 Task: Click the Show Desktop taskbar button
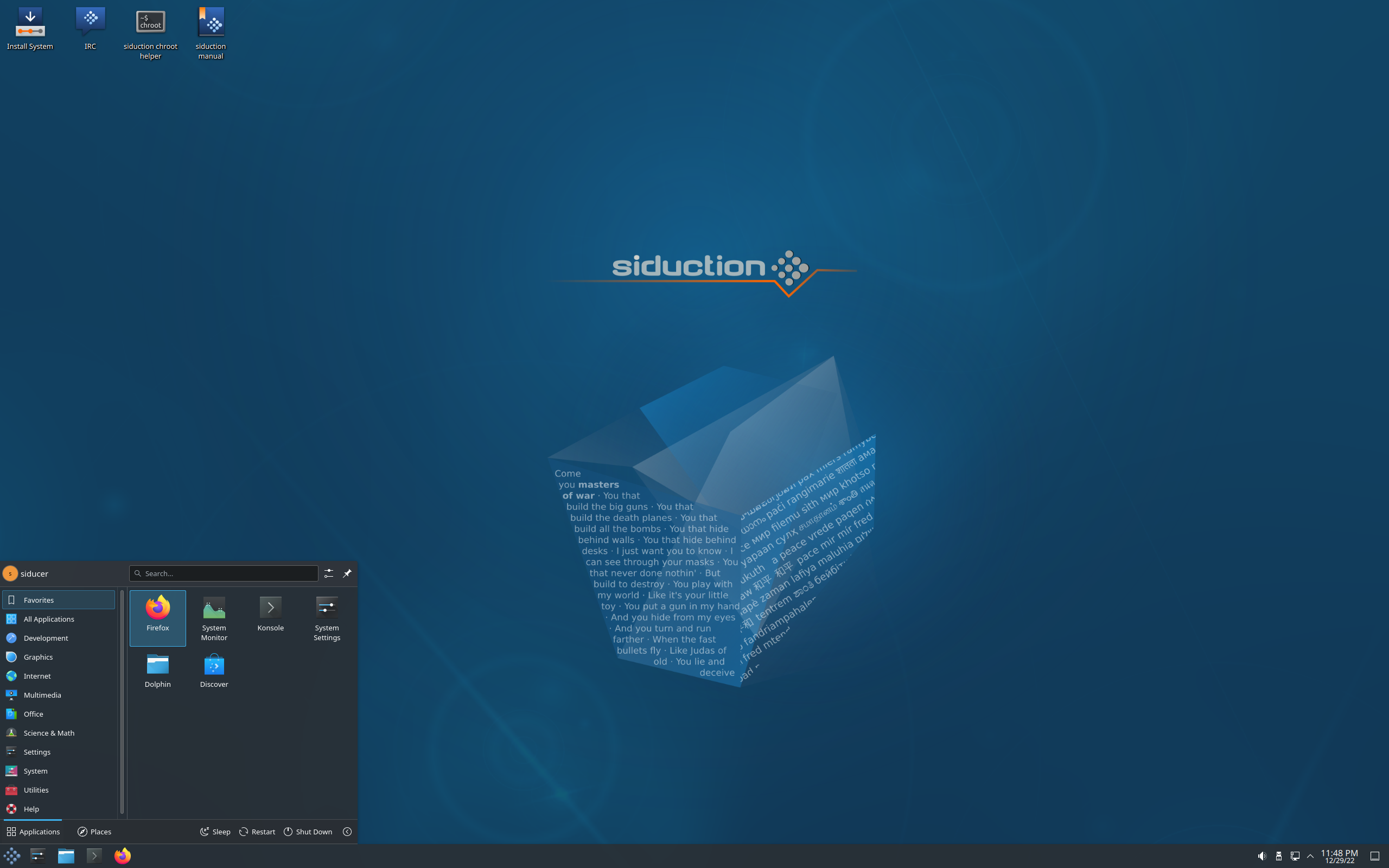coord(1375,856)
